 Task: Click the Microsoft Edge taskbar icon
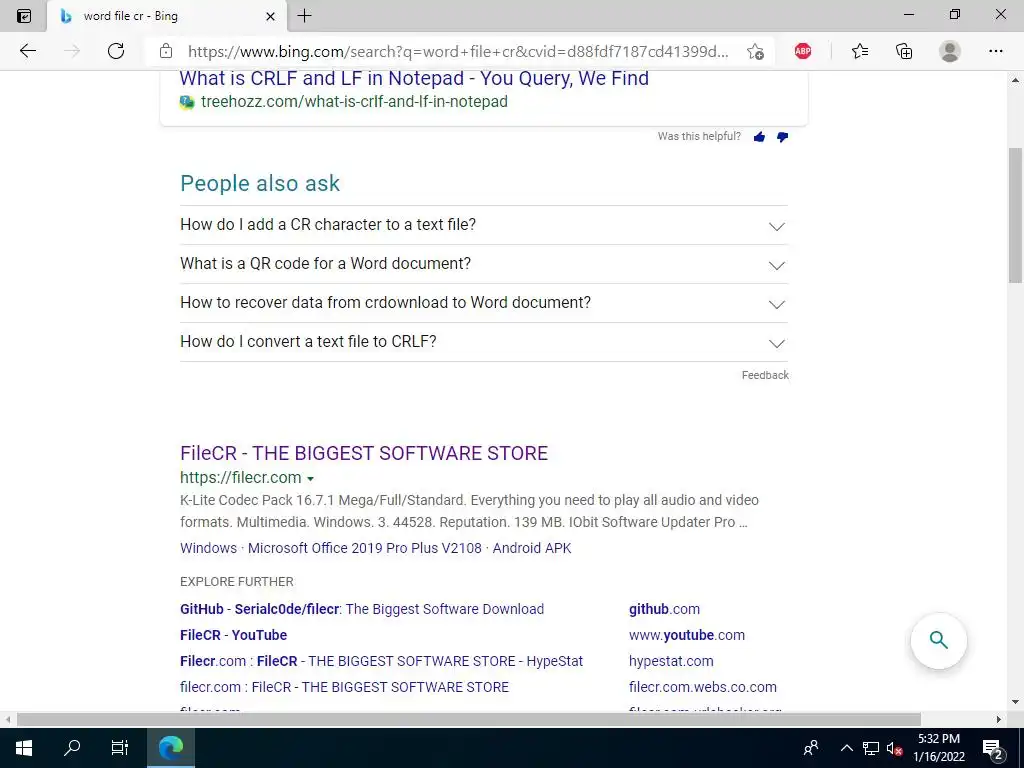pos(170,748)
